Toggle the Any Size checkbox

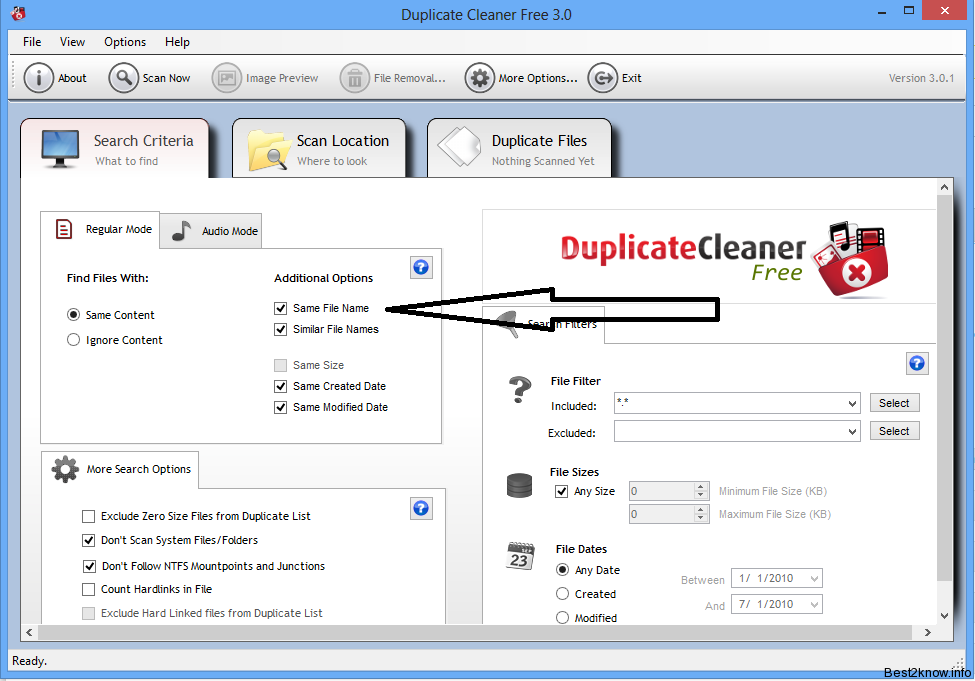coord(561,491)
